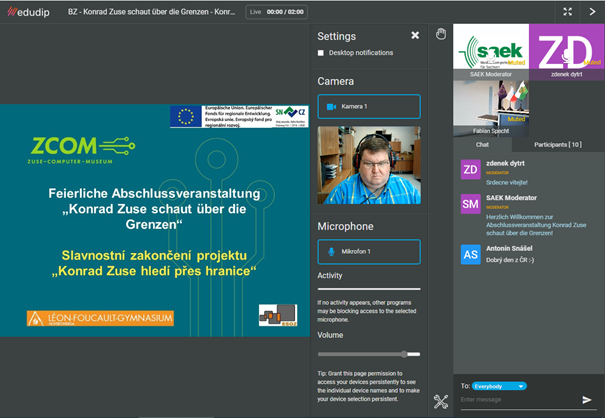
Task: Click ZCOM logo on slide
Action: (81, 150)
